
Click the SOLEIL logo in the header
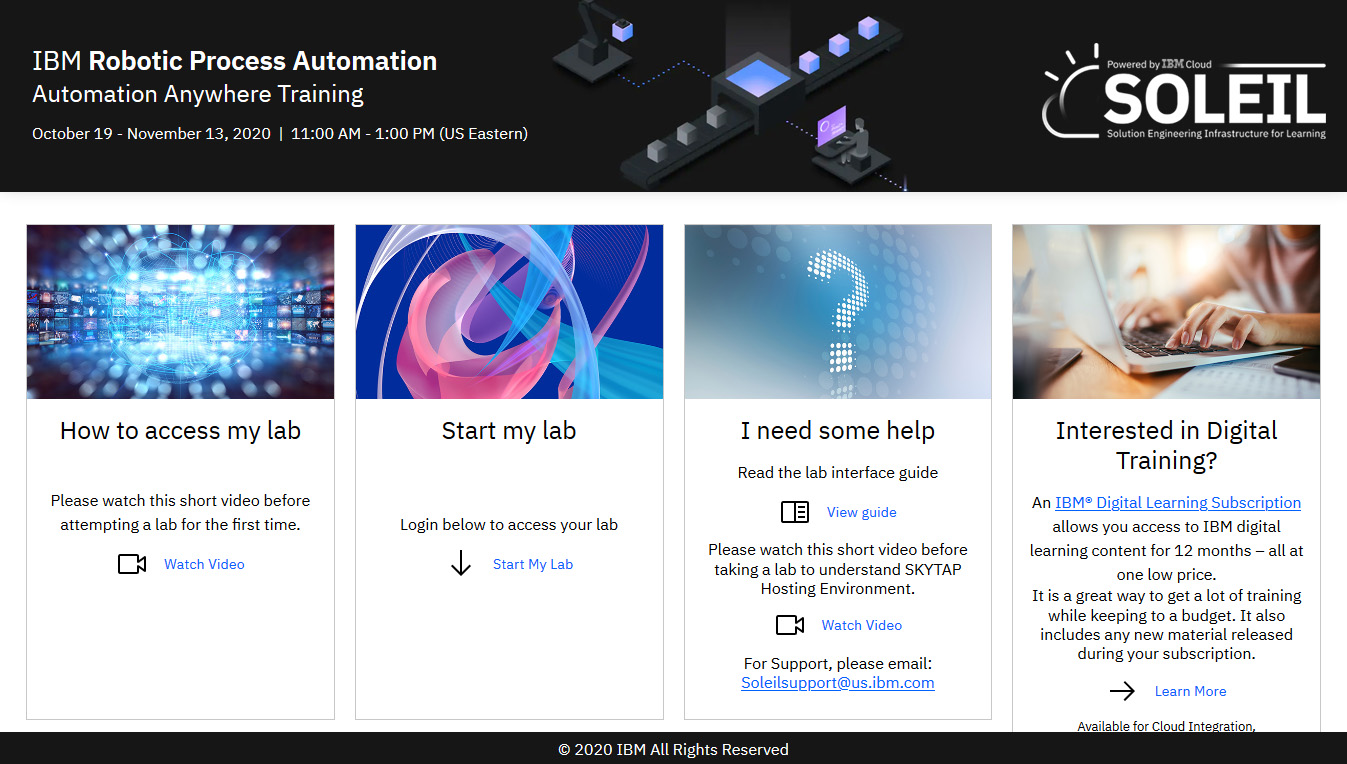click(1184, 93)
